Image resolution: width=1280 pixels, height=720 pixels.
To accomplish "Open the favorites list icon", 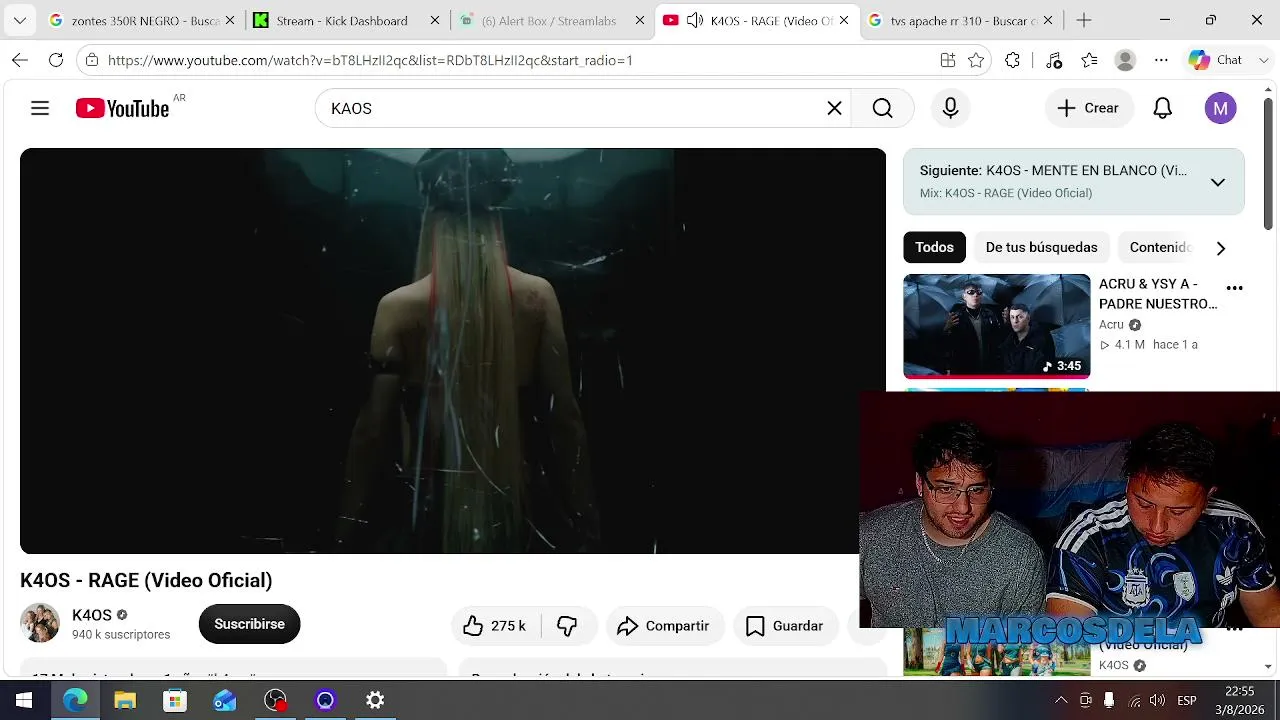I will tap(1090, 60).
